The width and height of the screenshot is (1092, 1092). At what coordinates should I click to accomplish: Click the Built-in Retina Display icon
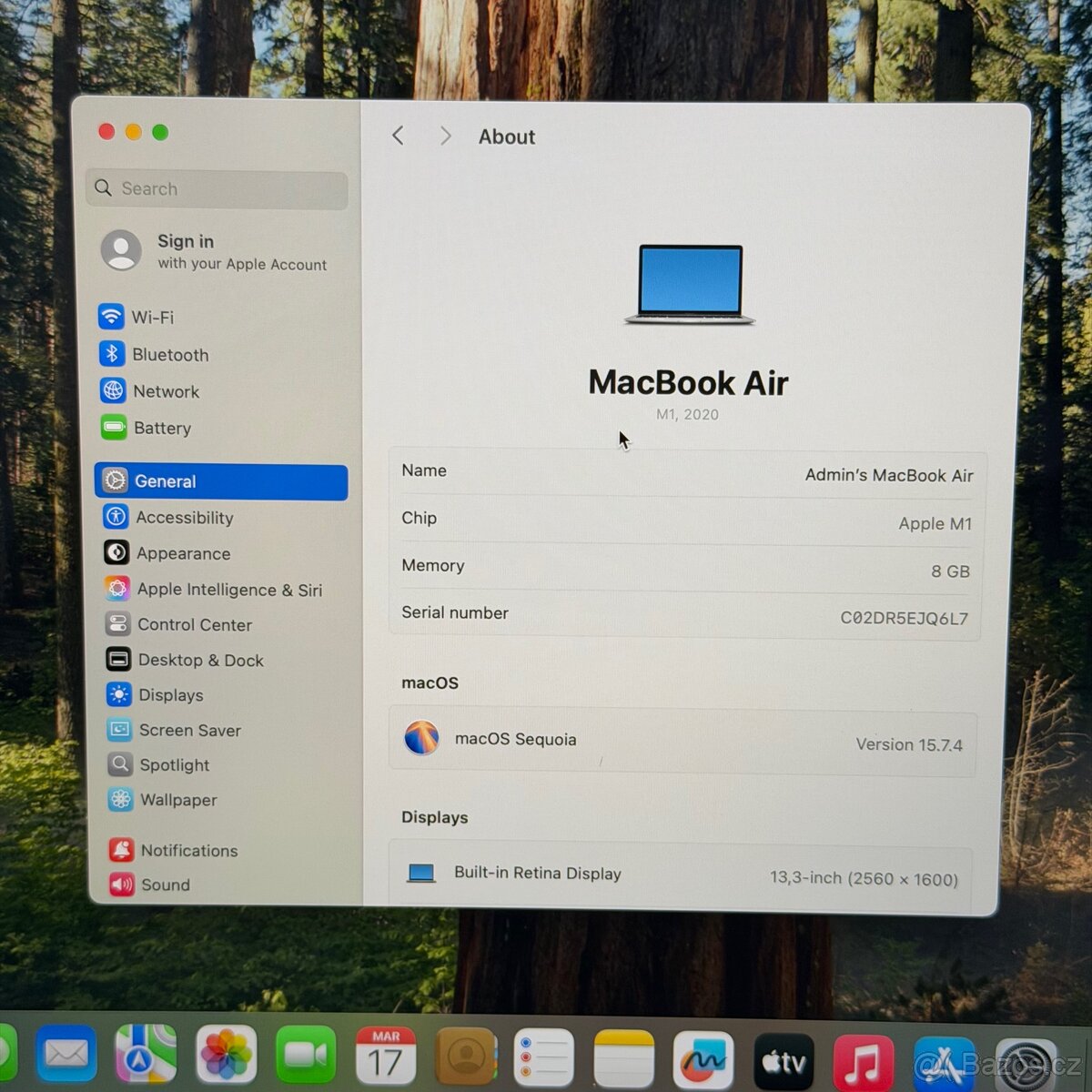[x=420, y=873]
